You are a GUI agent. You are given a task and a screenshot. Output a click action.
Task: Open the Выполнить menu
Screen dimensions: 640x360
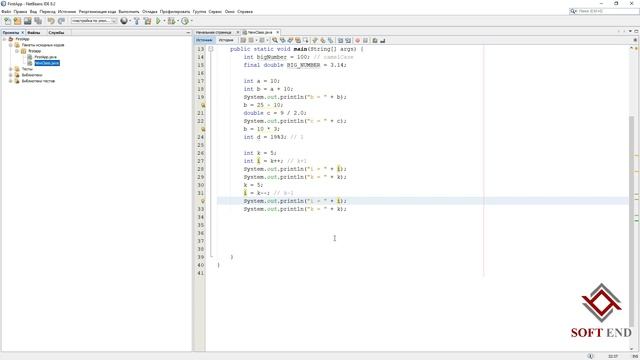coord(129,11)
